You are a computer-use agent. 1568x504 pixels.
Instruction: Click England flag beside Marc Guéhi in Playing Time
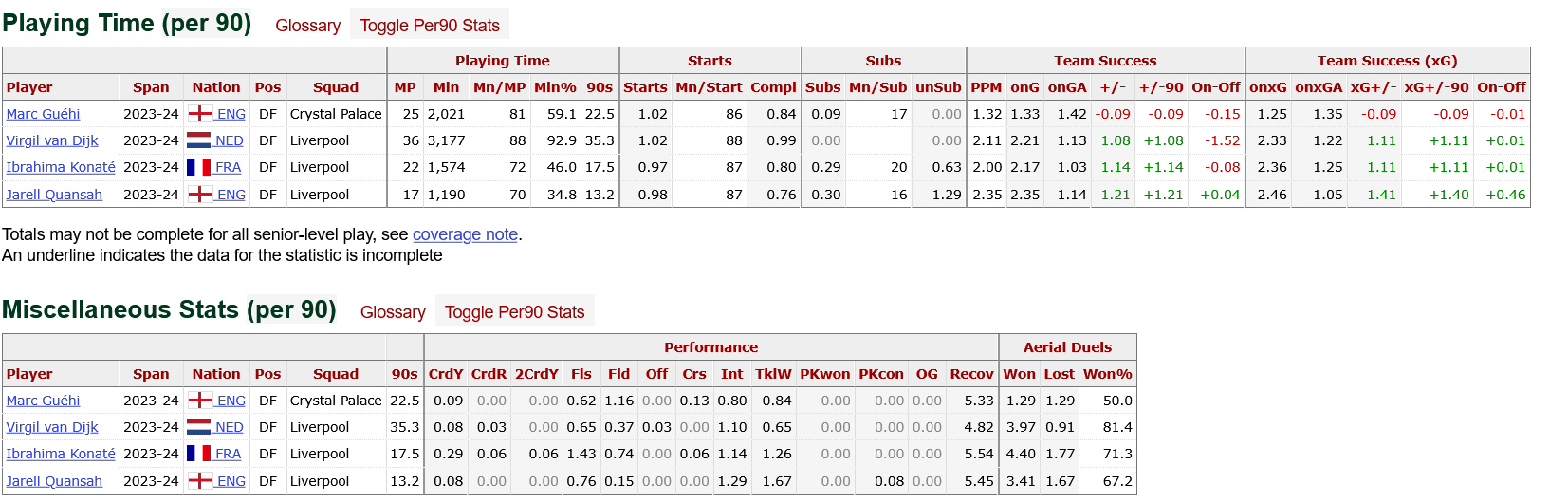tap(200, 114)
